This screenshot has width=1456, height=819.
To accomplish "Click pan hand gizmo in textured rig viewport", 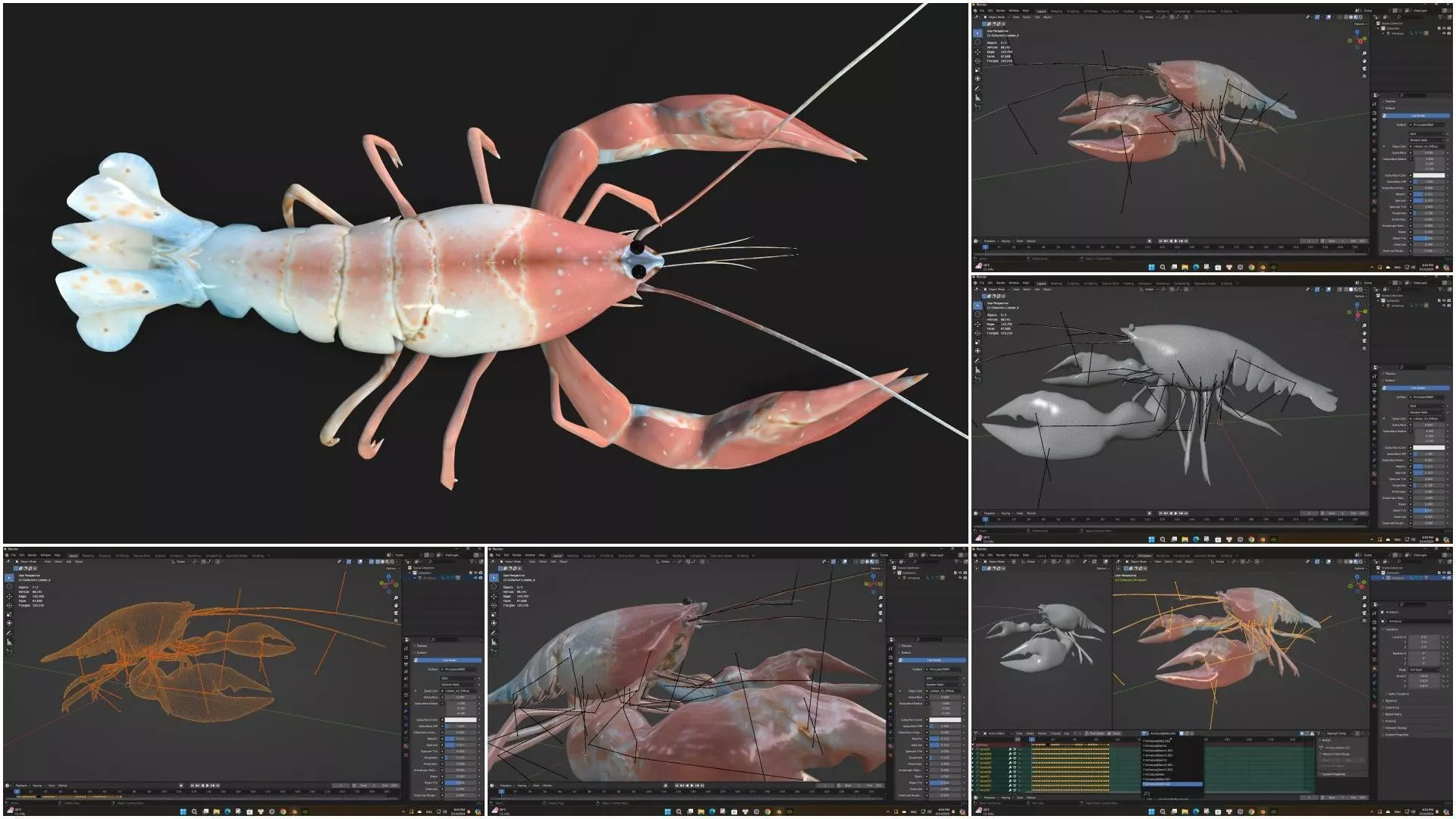I will 1364,61.
